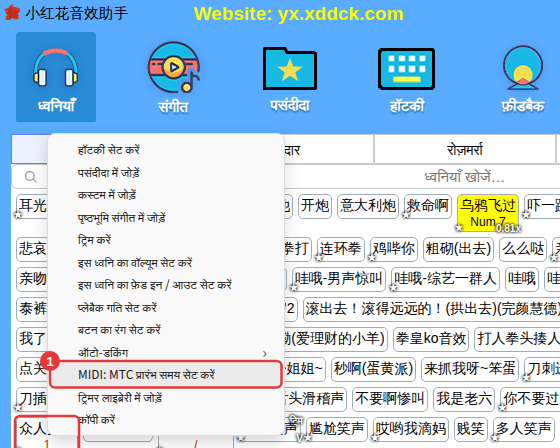Viewport: 560px width, 448px height.
Task: Open the हॉटकी keyboard section
Action: click(406, 79)
